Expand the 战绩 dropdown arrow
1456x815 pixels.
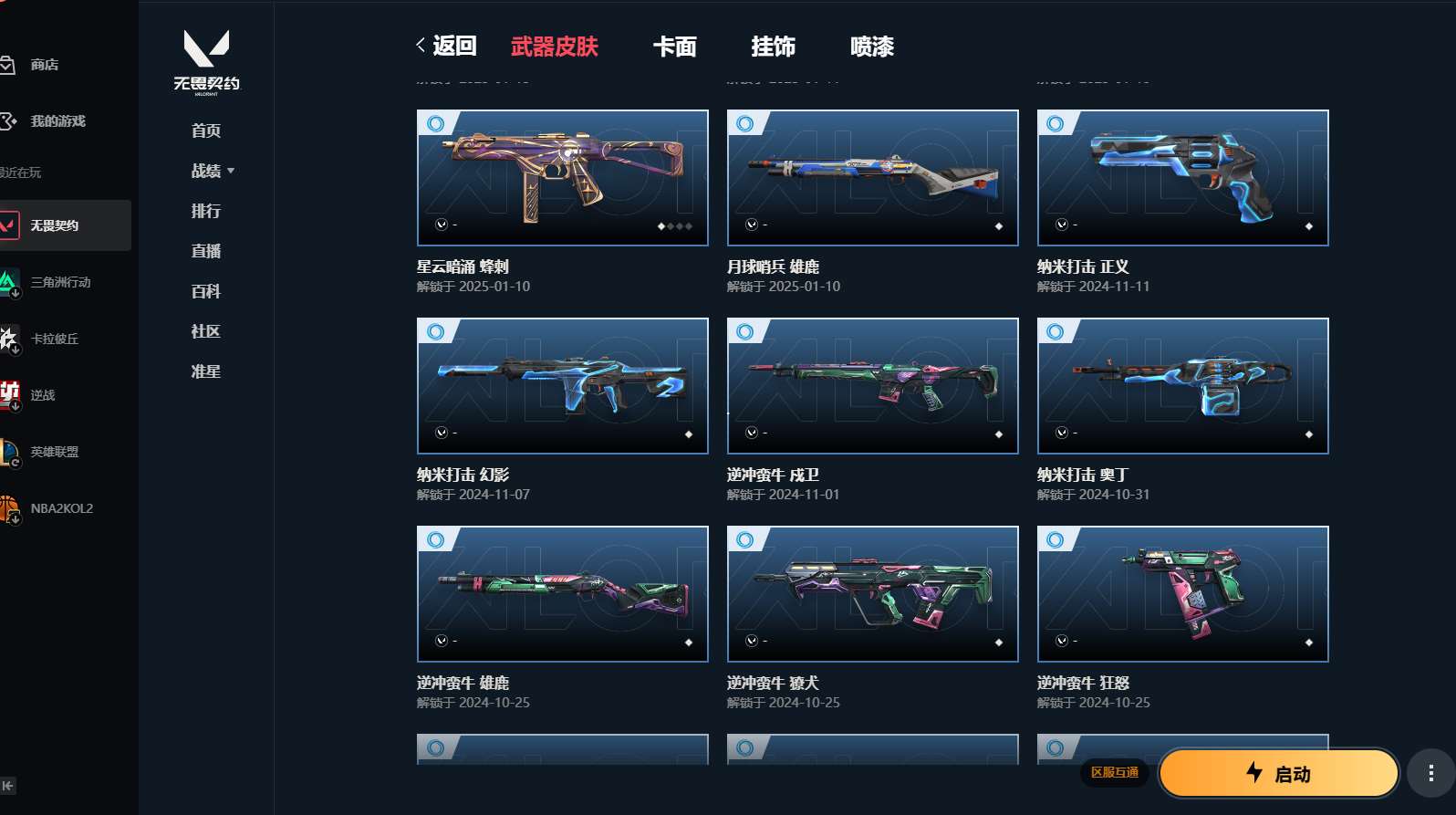click(231, 171)
